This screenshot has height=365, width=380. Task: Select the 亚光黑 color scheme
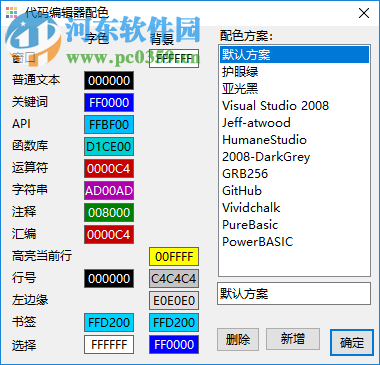pyautogui.click(x=294, y=88)
